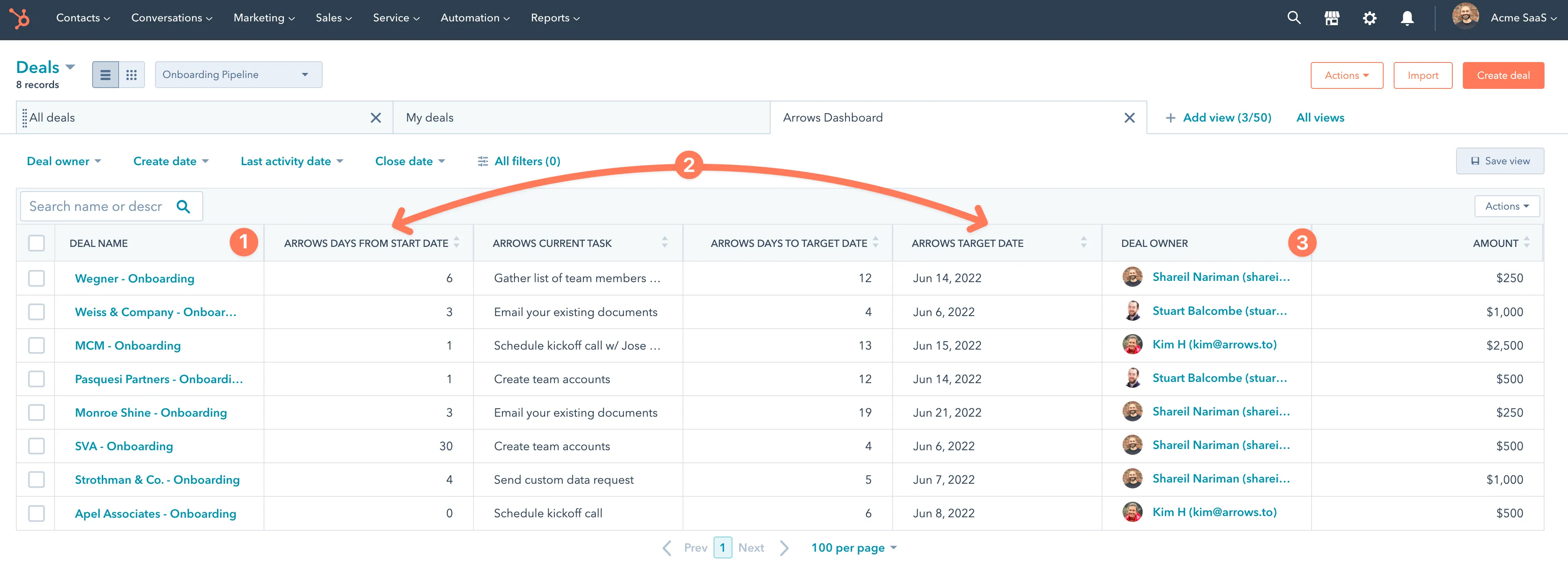Check the select-all deals checkbox

click(36, 243)
